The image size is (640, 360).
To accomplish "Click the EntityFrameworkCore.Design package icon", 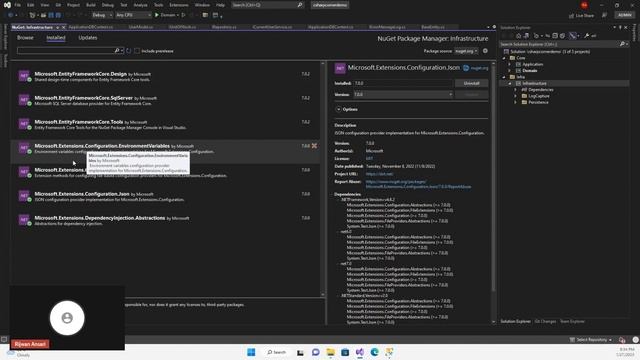I will (24, 76).
